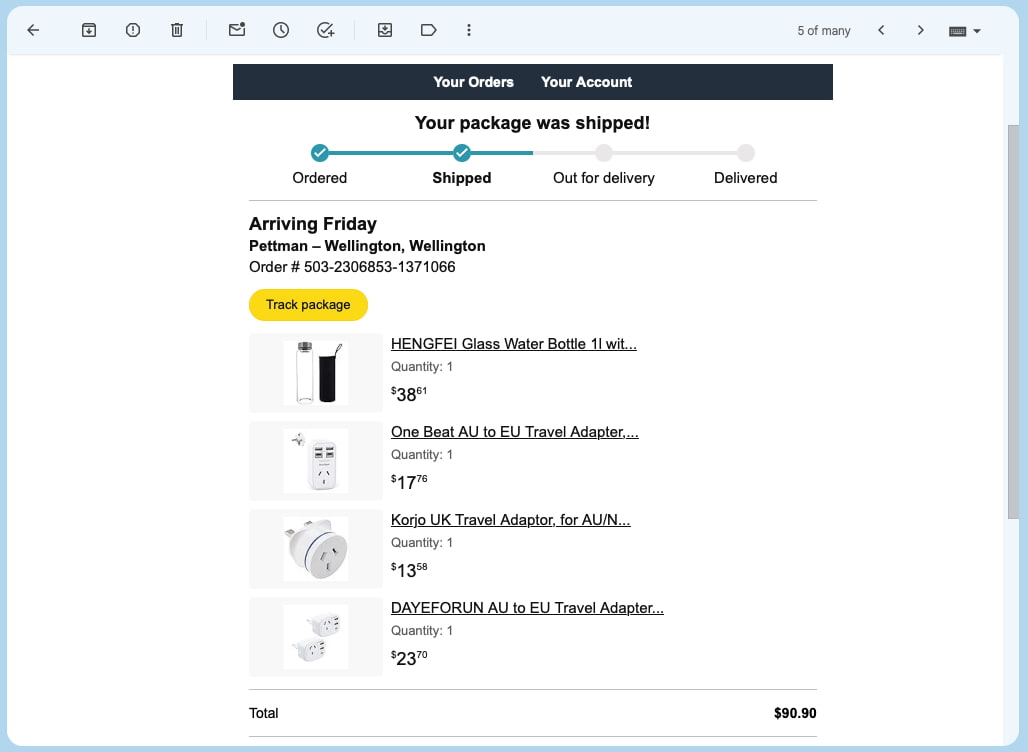Archive this email
The image size is (1028, 752).
pos(88,30)
